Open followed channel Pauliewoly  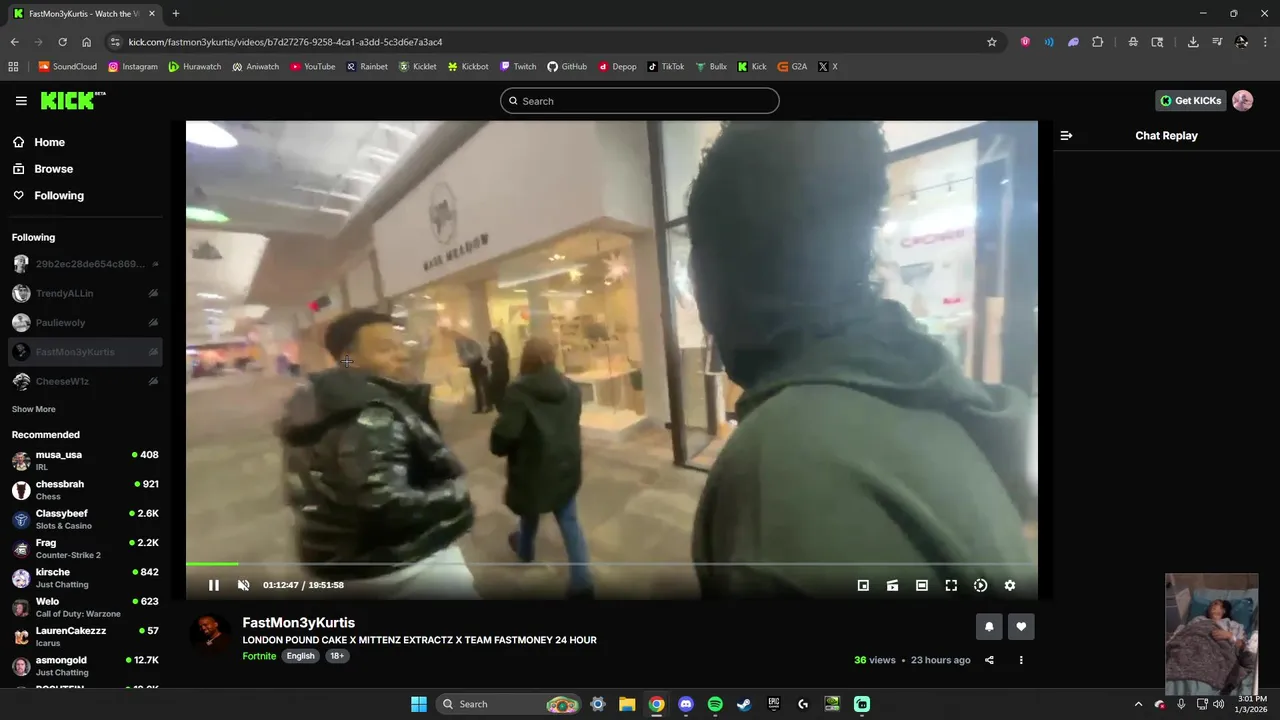point(85,322)
